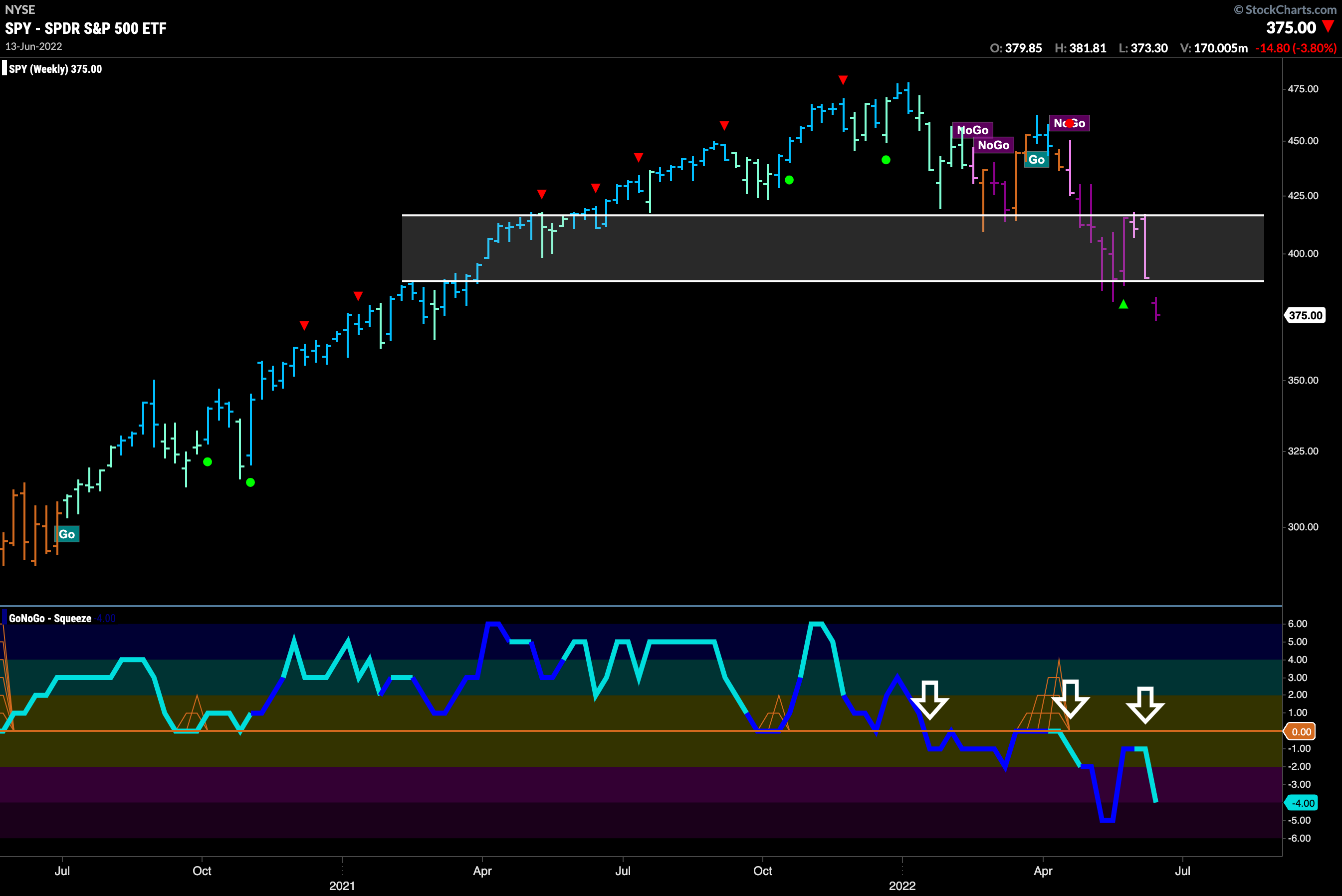Click the 475.00 price axis label

click(1303, 89)
